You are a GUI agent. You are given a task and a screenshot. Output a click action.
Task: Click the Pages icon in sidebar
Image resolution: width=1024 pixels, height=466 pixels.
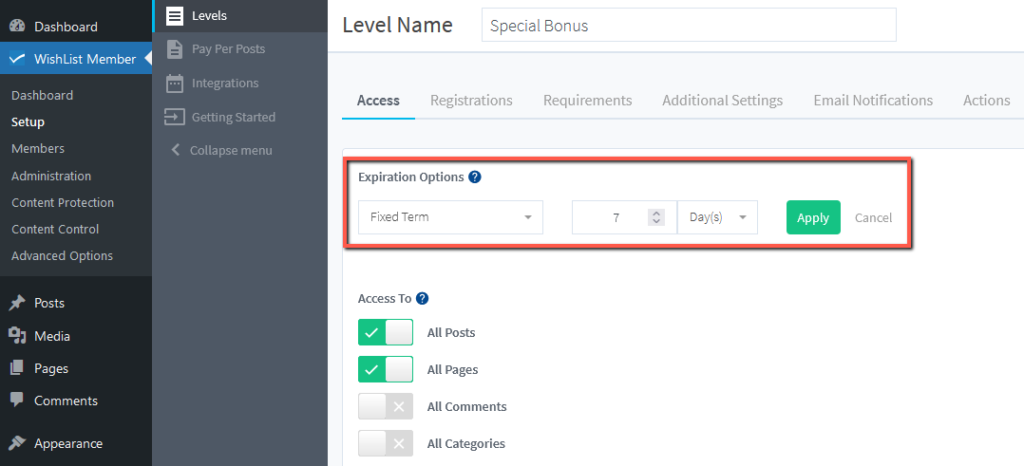[18, 368]
